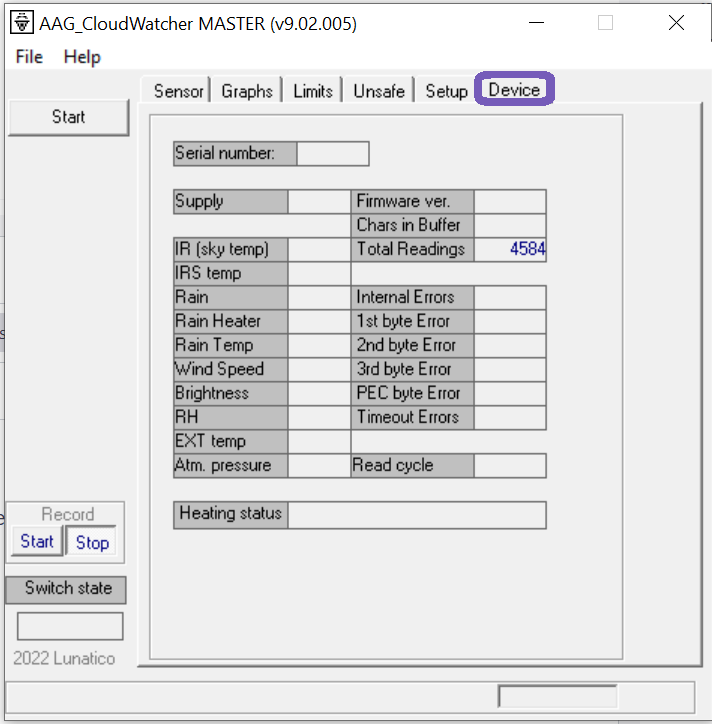Click the AAG CloudWatcher app icon in title bar
This screenshot has height=724, width=712.
pos(22,23)
